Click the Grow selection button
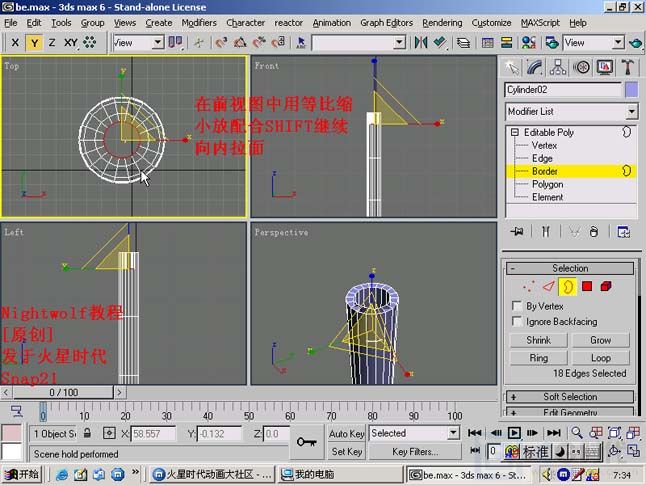Screen dimensions: 646x485 coord(600,340)
